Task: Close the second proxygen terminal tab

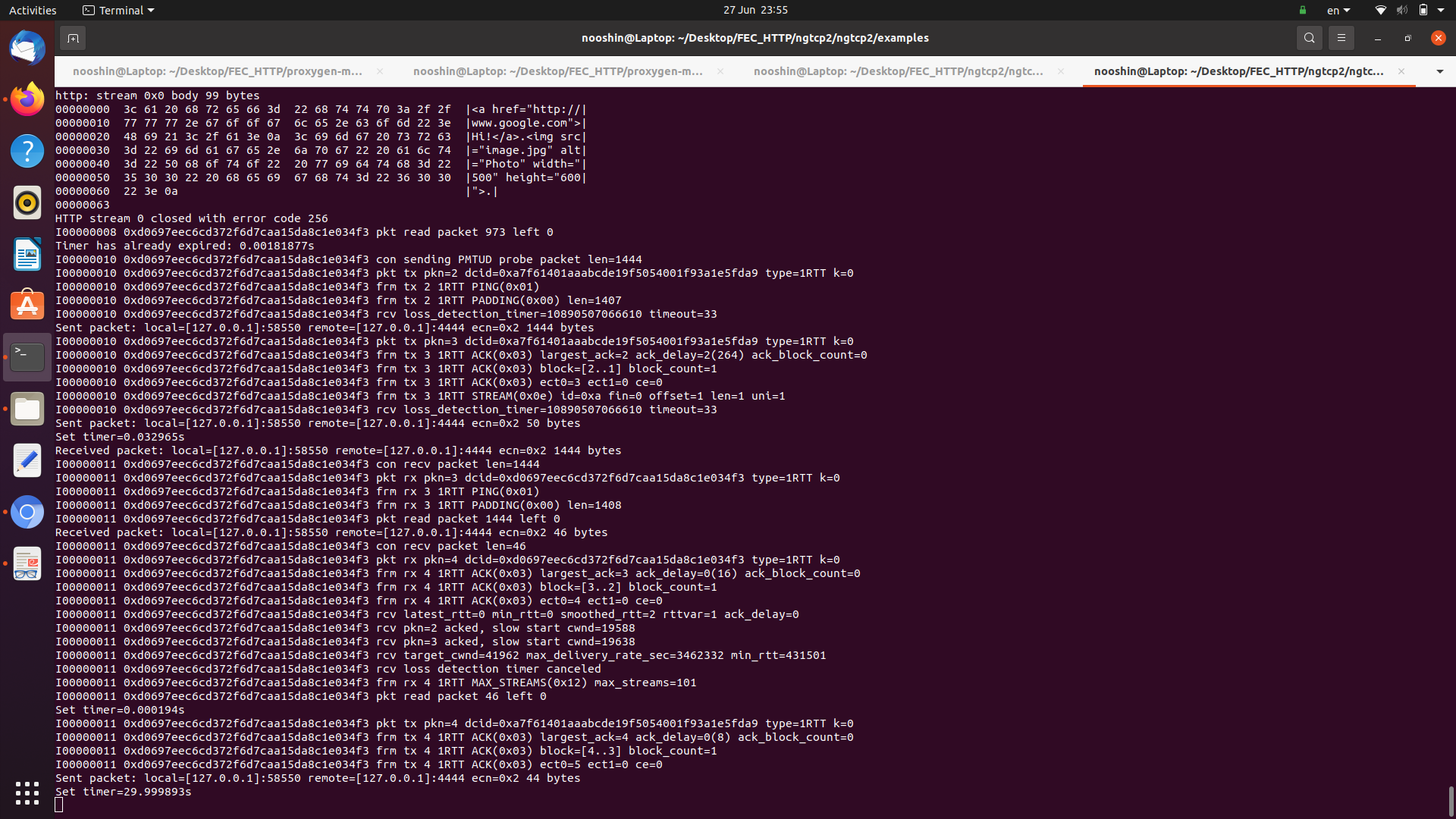Action: (720, 71)
